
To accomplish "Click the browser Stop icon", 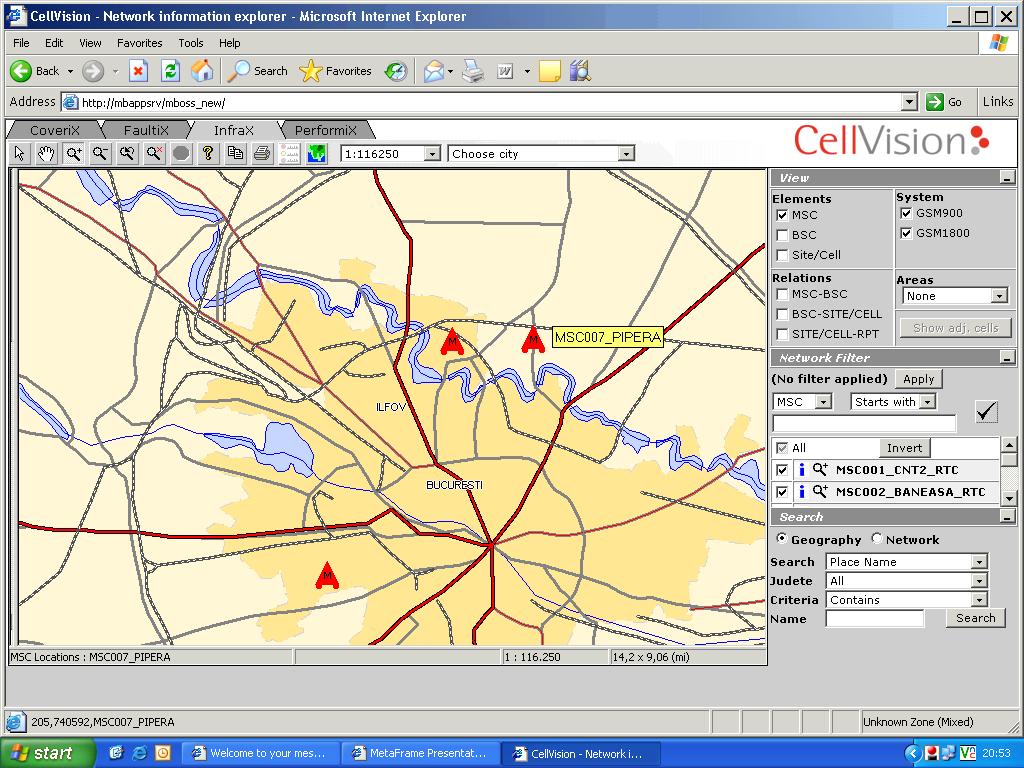I will (x=138, y=71).
